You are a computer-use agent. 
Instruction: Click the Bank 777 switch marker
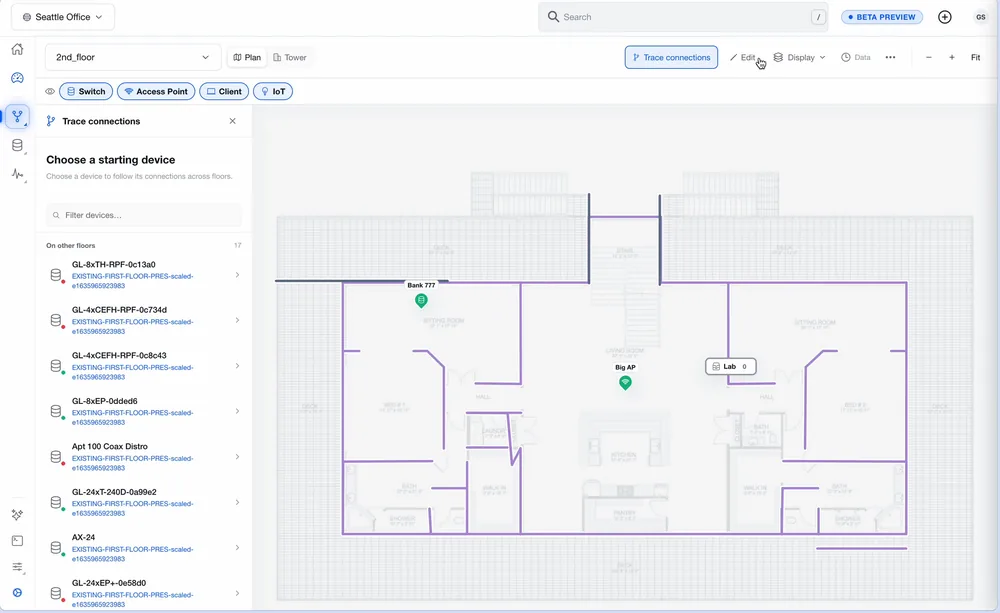421,300
